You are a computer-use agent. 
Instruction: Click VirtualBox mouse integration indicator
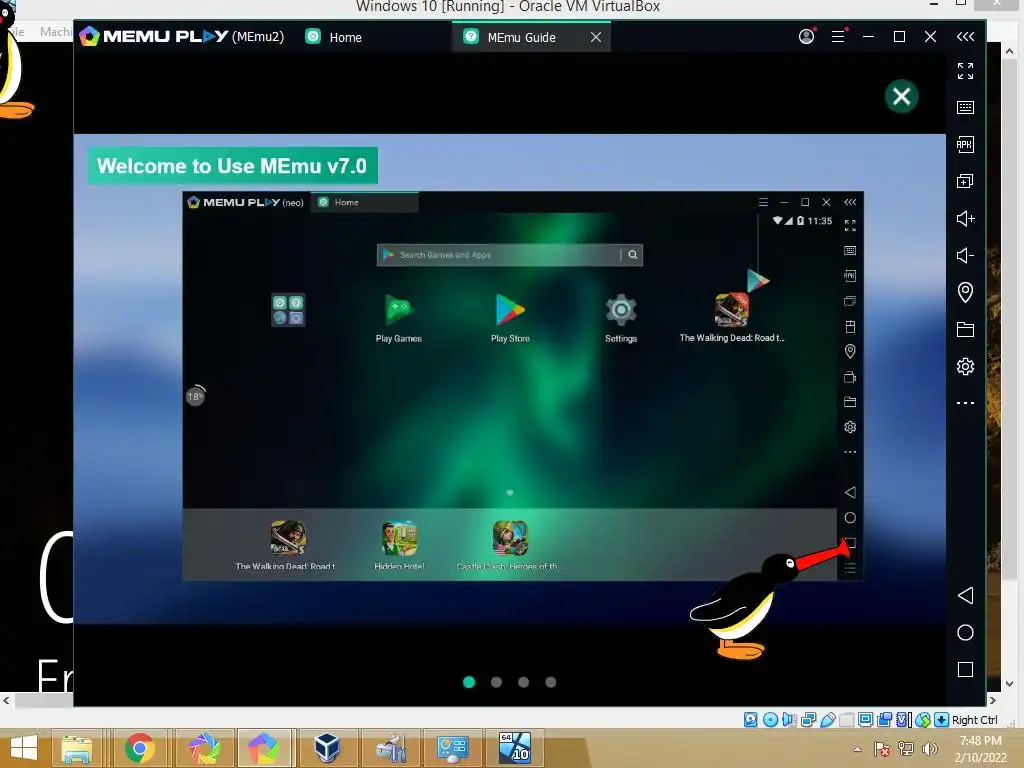click(x=923, y=720)
